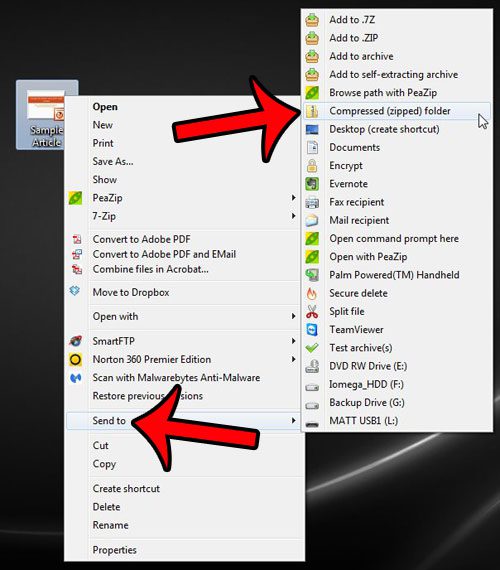Select Create shortcut menu entry
The image size is (500, 570).
point(185,489)
